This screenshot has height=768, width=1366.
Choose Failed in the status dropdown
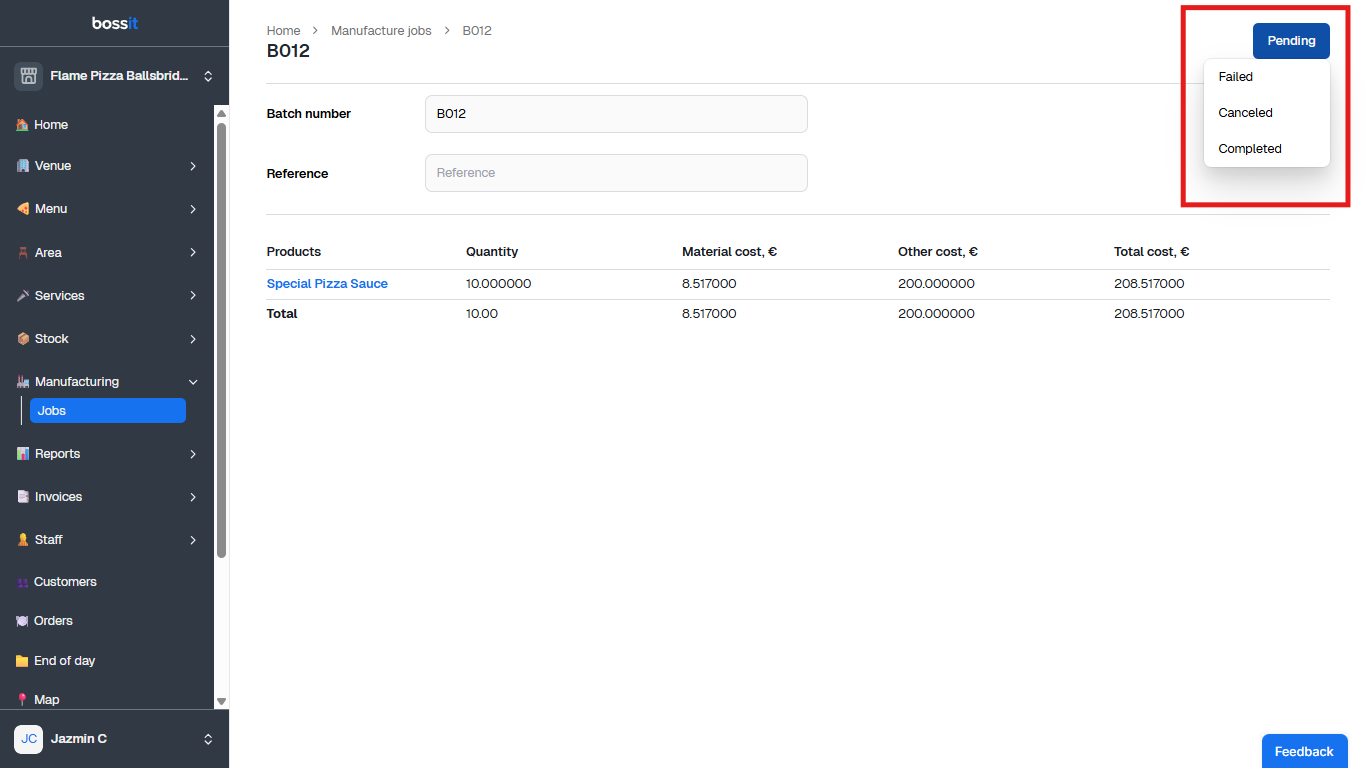[x=1235, y=77]
